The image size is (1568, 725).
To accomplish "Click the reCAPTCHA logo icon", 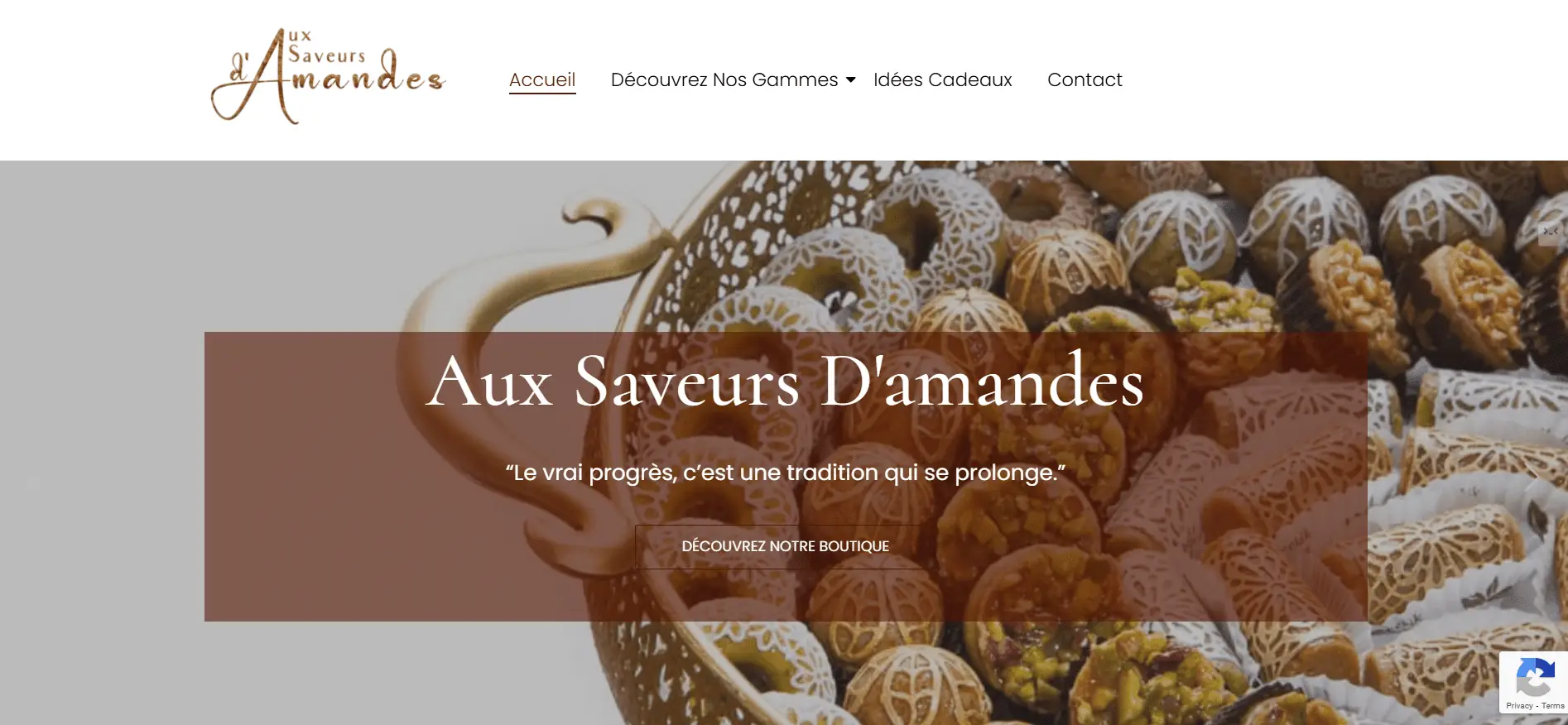I will [1534, 678].
